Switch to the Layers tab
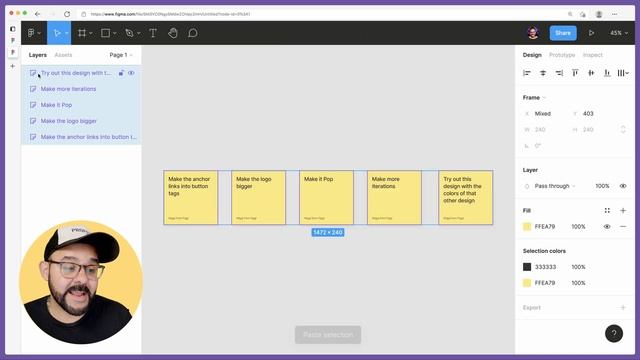The image size is (640, 360). [x=38, y=55]
